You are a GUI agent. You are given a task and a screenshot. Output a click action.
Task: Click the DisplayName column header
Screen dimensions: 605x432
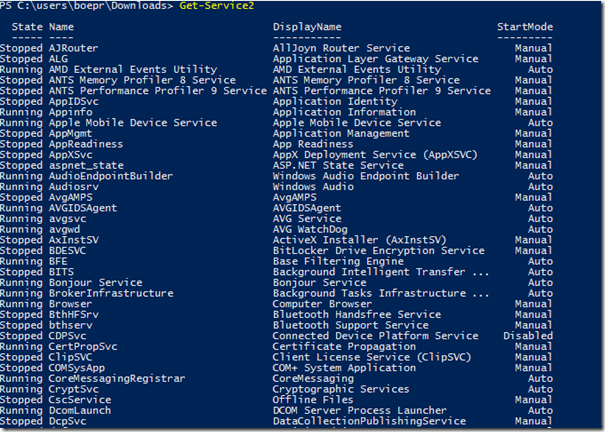click(307, 26)
